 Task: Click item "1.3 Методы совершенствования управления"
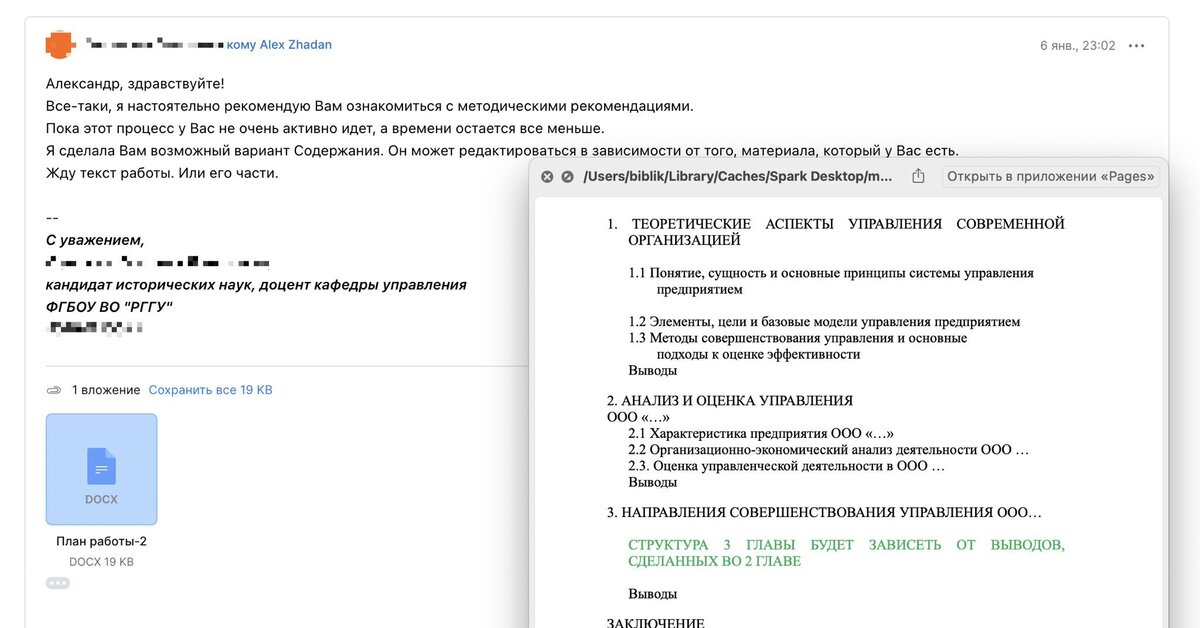(798, 346)
